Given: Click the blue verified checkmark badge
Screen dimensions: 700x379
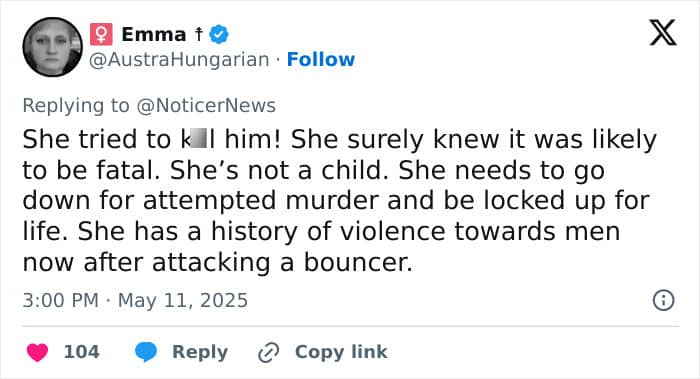Looking at the screenshot, I should coord(219,34).
